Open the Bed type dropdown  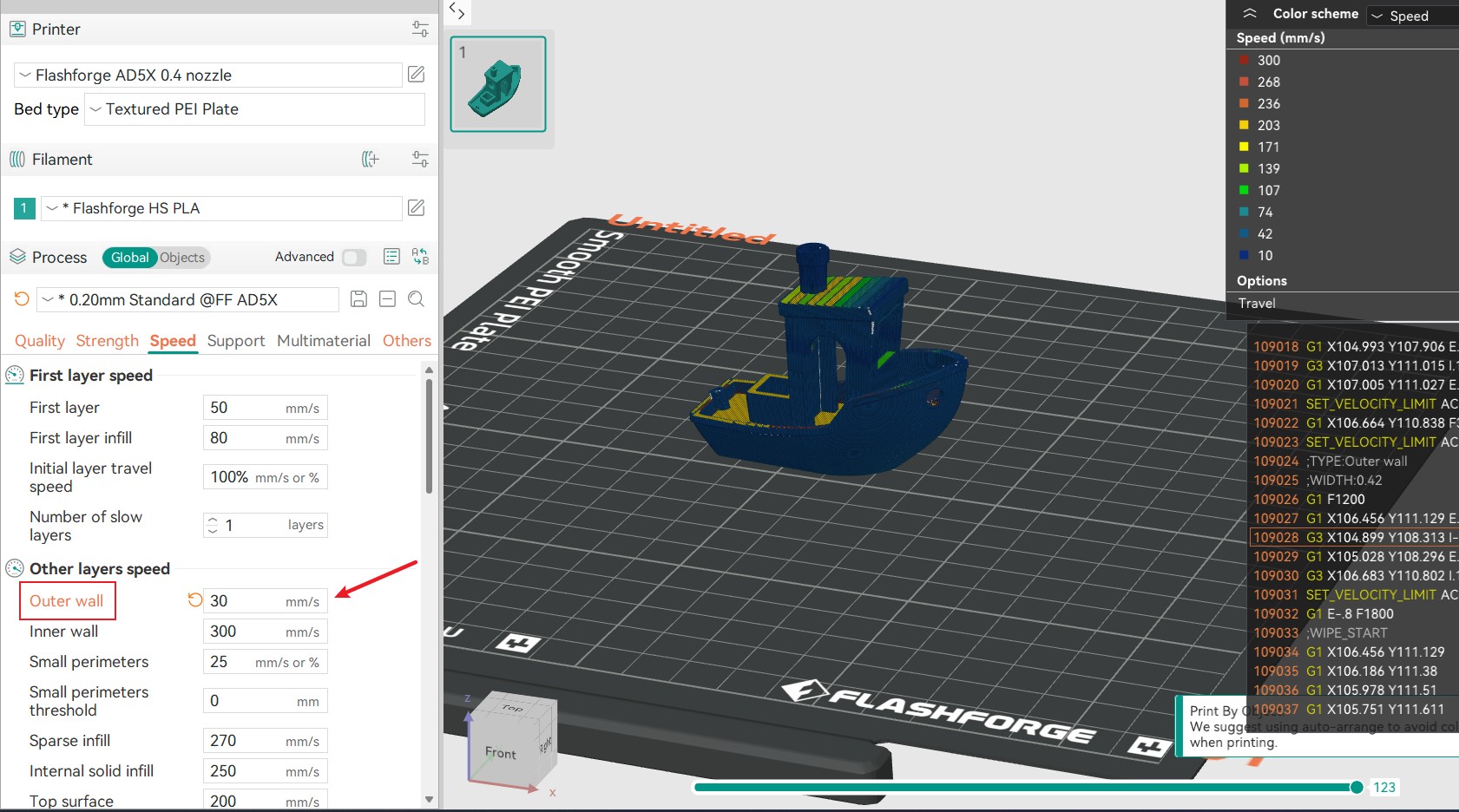click(x=254, y=109)
